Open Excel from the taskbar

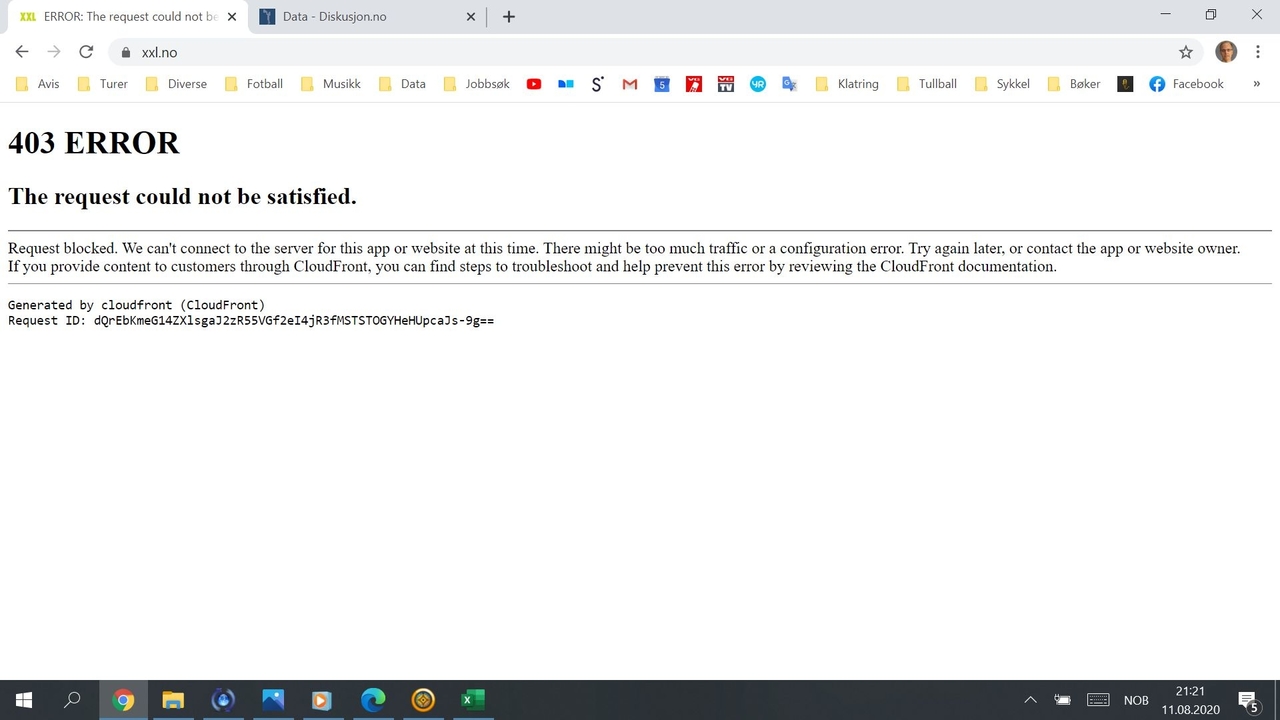[x=472, y=700]
